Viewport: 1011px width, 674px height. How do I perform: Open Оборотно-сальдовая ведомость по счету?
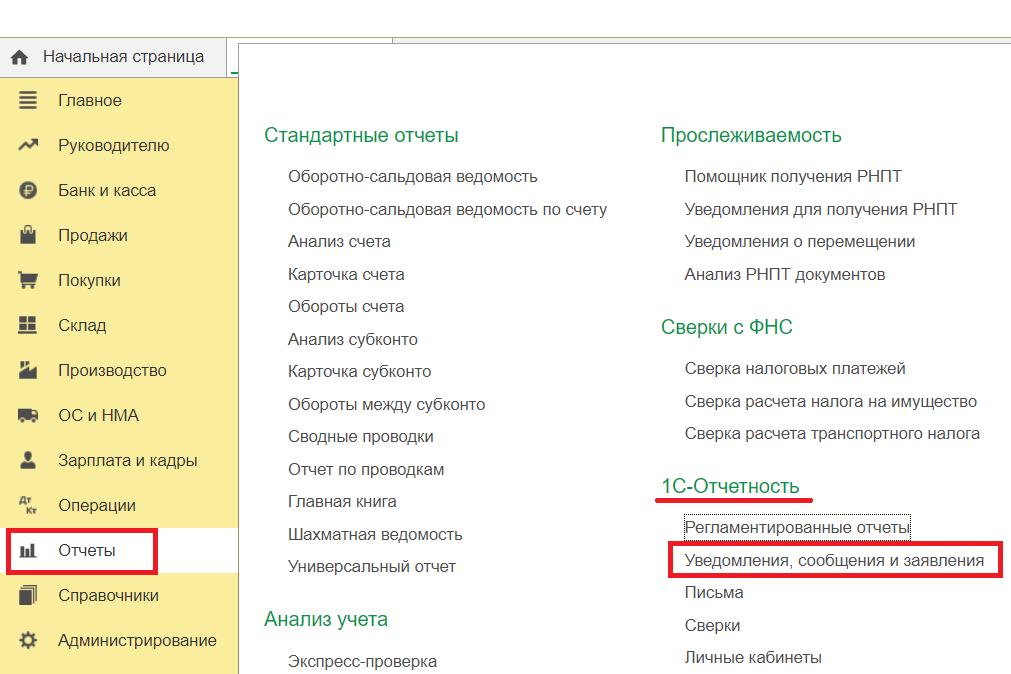pyautogui.click(x=447, y=210)
